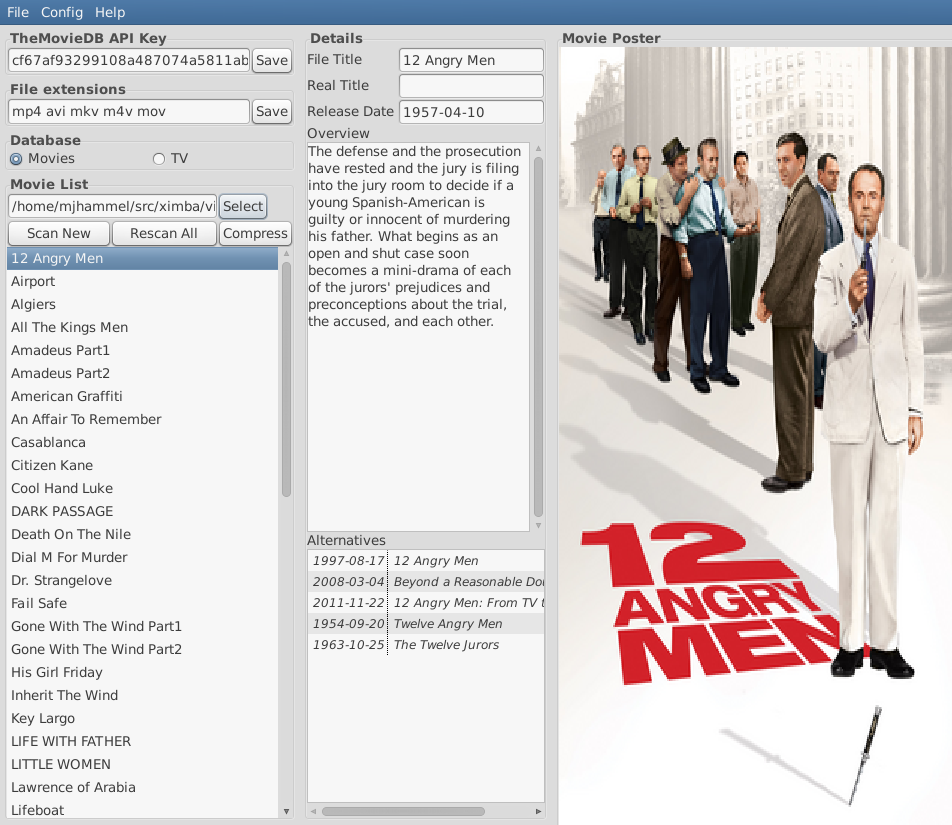The width and height of the screenshot is (952, 825).
Task: Select Lifeboat in the movie list
Action: 143,809
